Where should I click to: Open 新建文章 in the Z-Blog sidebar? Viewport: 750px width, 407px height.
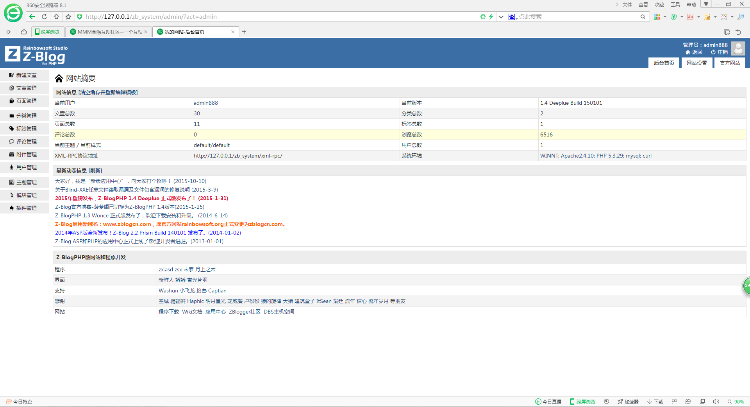(23, 76)
